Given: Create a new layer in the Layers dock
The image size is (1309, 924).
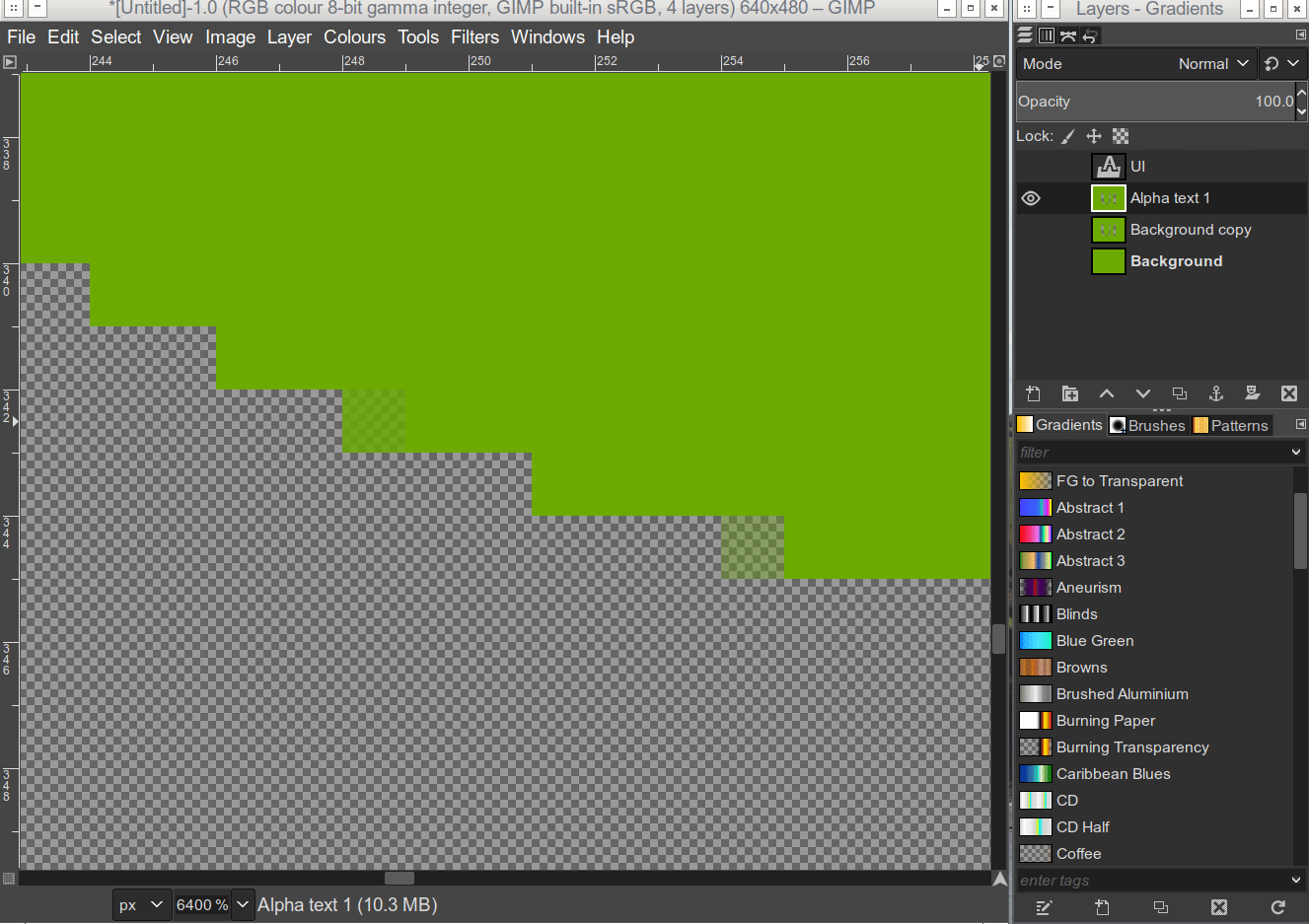Looking at the screenshot, I should click(x=1033, y=393).
